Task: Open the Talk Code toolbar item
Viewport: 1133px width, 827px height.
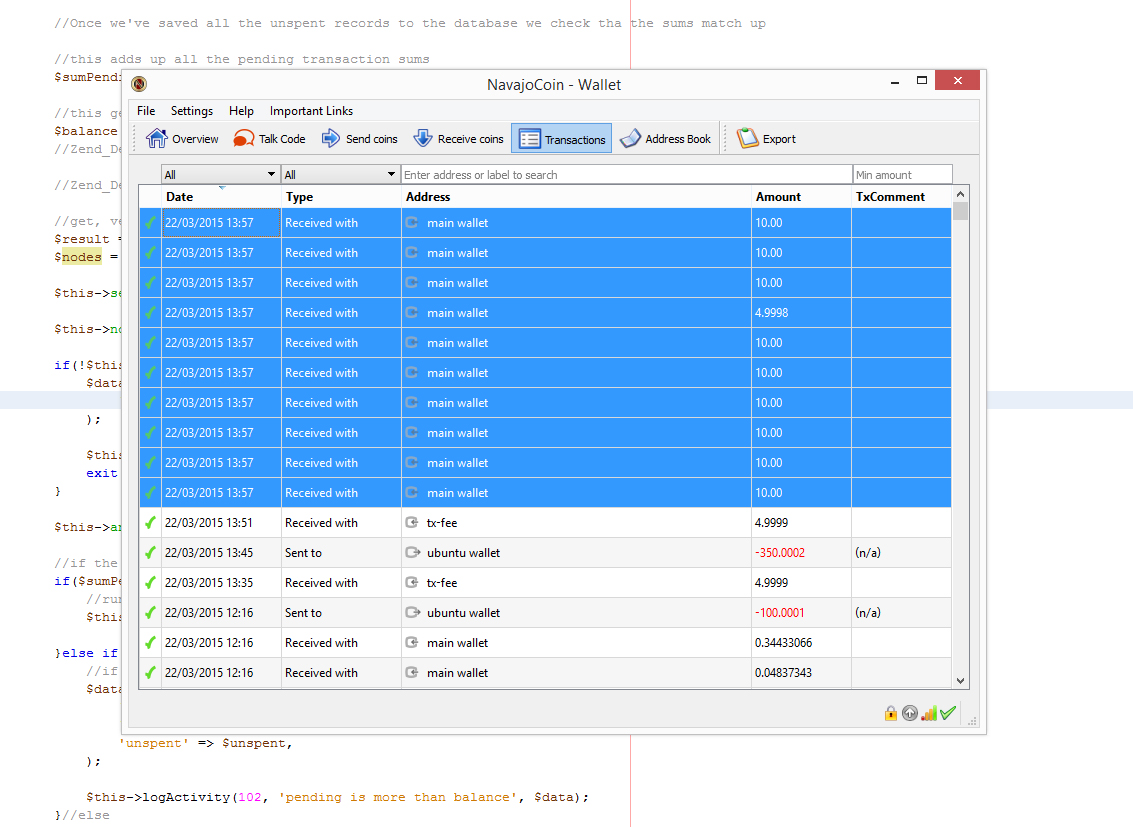Action: [x=270, y=139]
